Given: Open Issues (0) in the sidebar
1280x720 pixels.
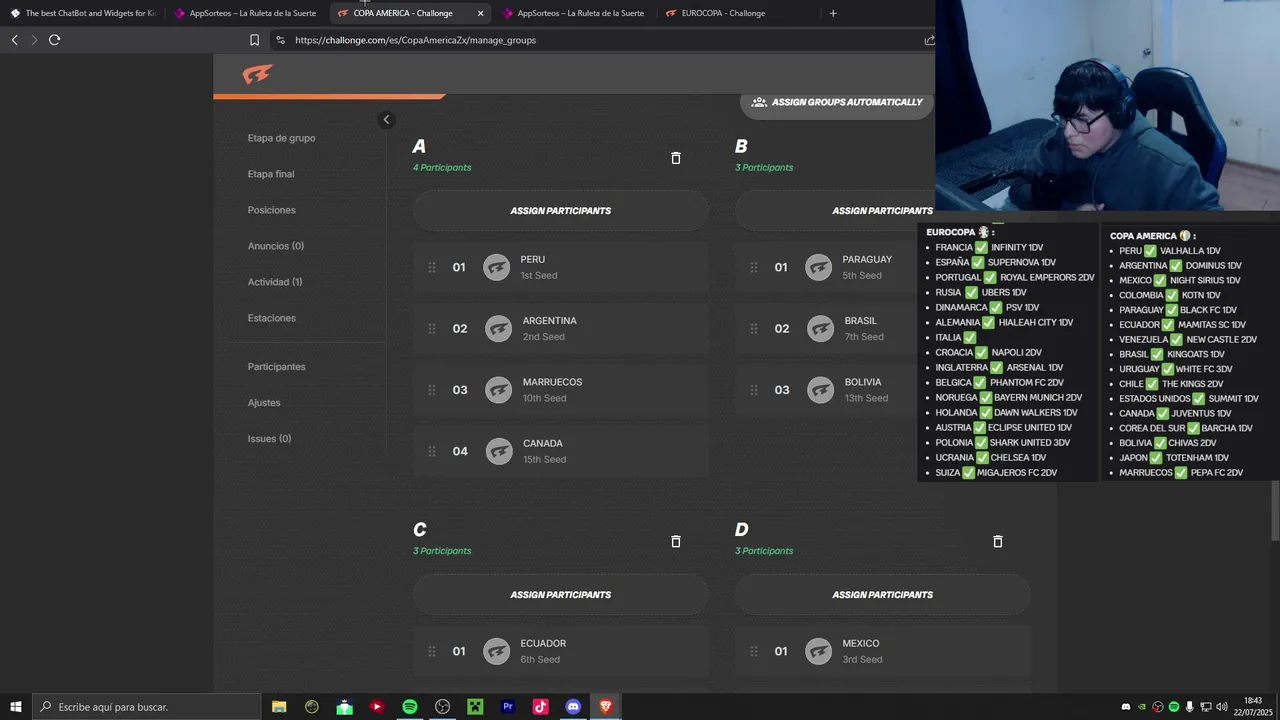Looking at the screenshot, I should point(269,439).
